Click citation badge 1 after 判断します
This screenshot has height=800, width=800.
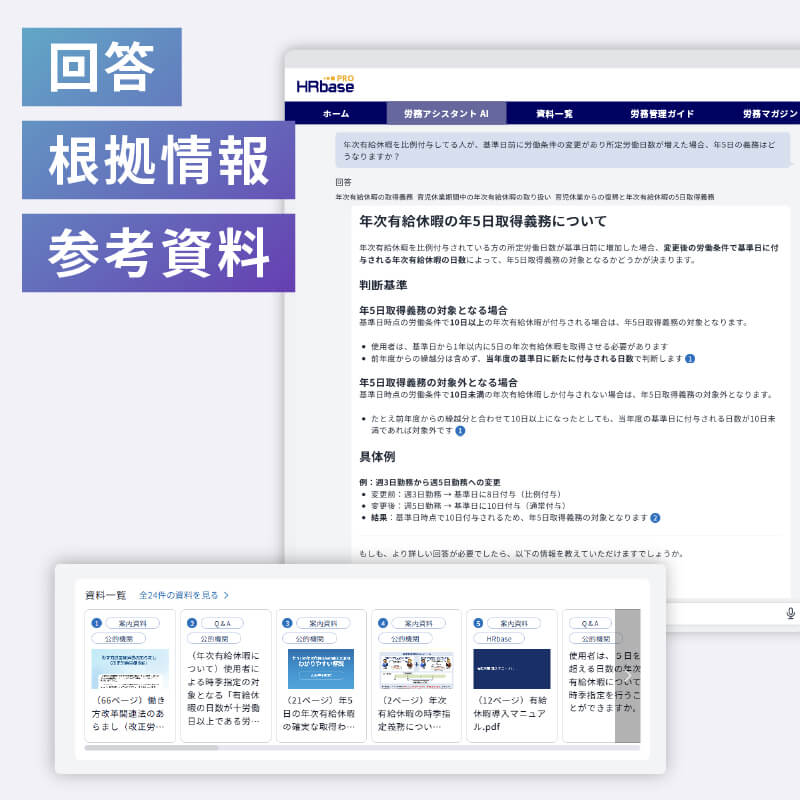(x=690, y=358)
